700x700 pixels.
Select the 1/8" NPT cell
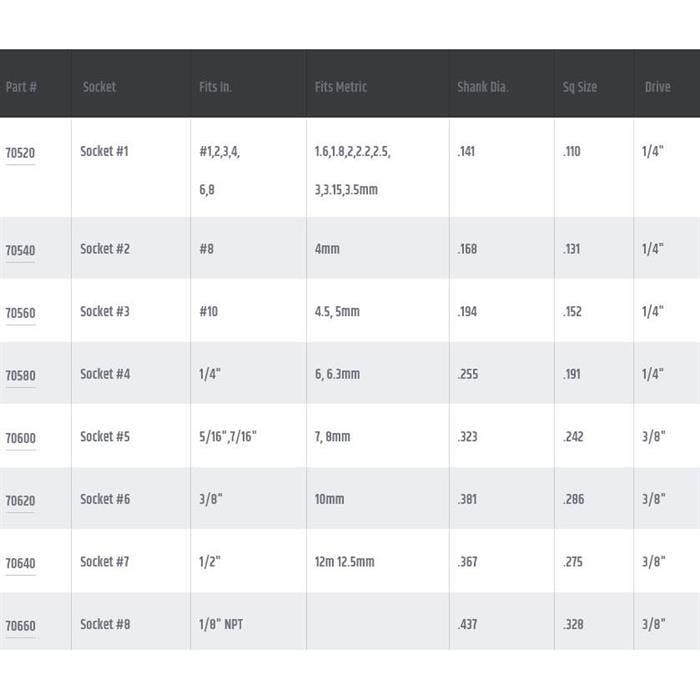tap(221, 625)
